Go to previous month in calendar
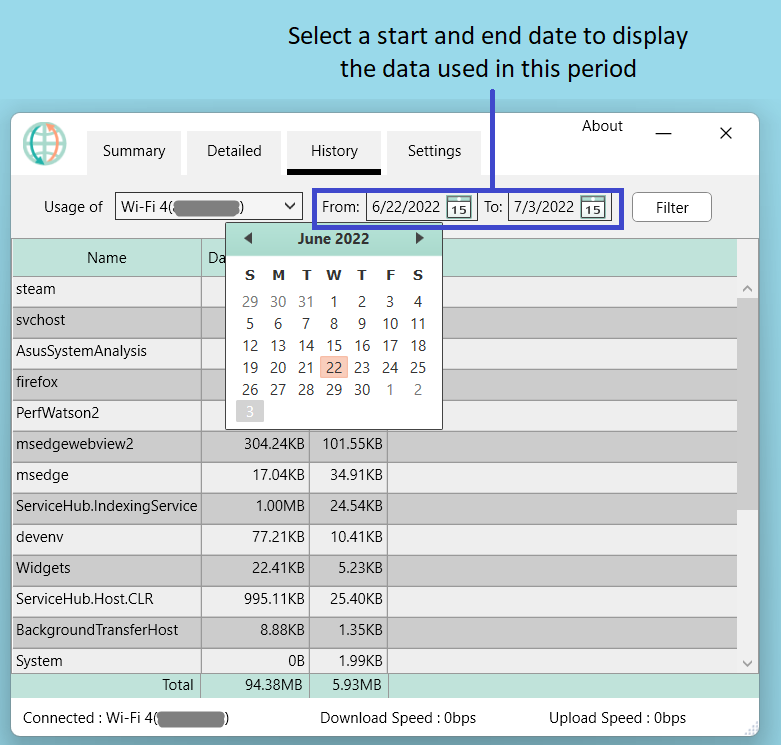 [x=248, y=239]
